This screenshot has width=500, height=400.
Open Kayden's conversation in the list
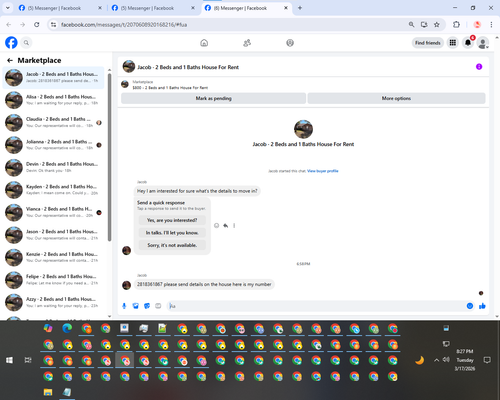pos(53,190)
